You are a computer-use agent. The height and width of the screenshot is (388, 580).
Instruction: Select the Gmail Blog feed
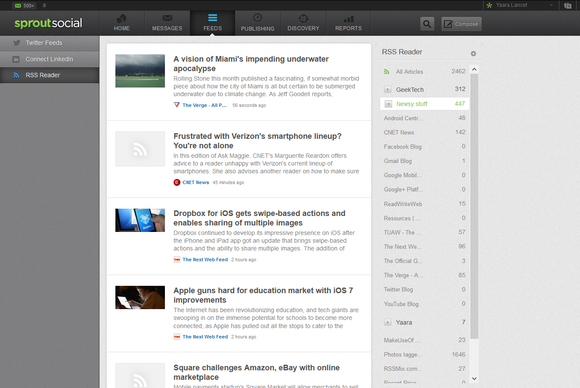(425, 161)
